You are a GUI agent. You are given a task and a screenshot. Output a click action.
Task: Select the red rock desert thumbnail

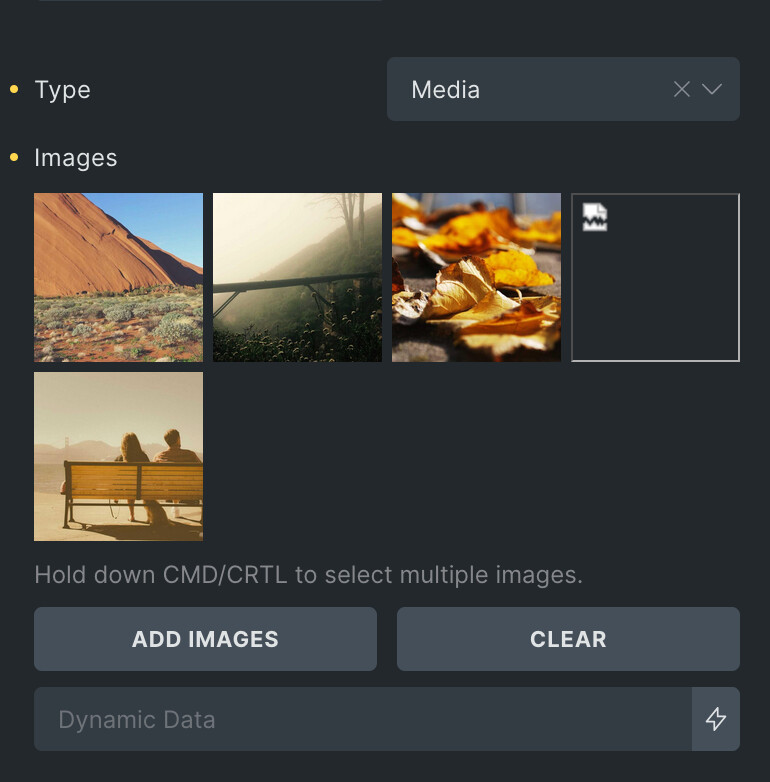(118, 277)
